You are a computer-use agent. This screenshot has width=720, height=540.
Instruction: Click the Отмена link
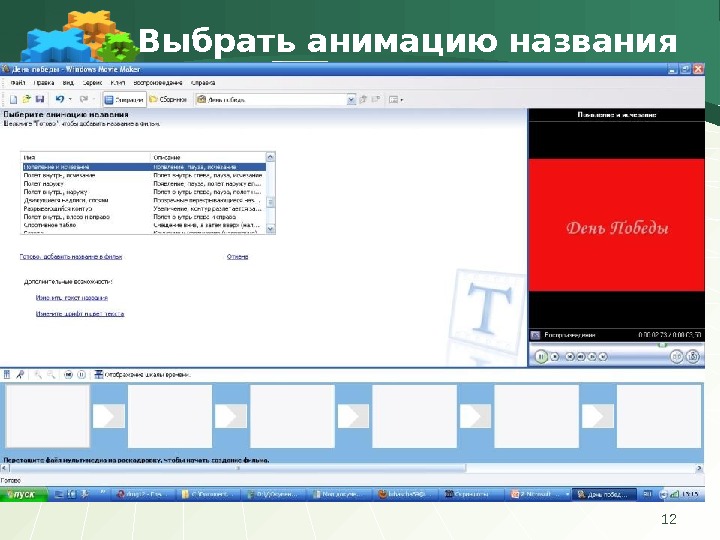tap(237, 257)
